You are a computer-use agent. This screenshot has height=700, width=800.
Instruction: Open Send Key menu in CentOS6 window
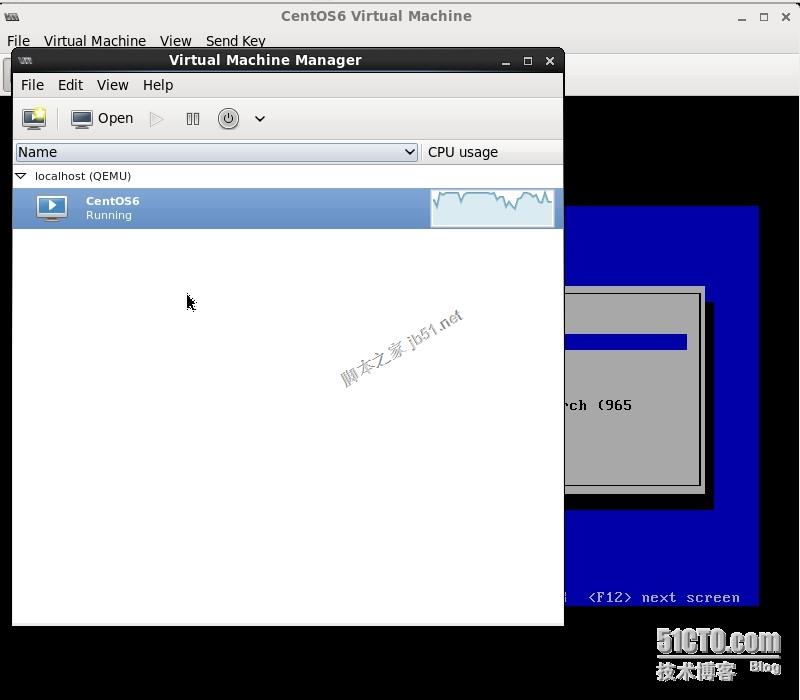coord(236,41)
